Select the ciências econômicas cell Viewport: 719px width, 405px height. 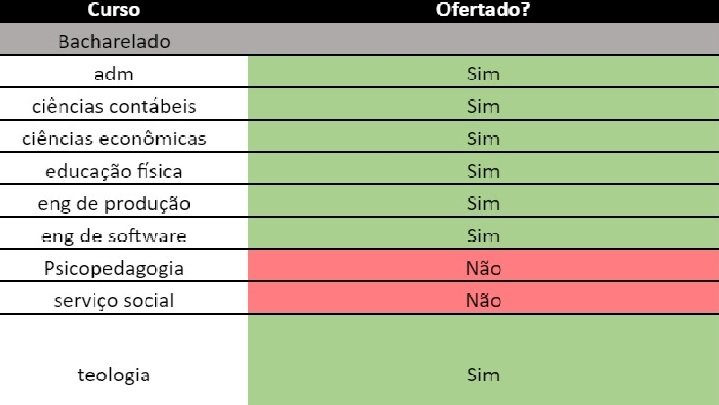pyautogui.click(x=124, y=137)
